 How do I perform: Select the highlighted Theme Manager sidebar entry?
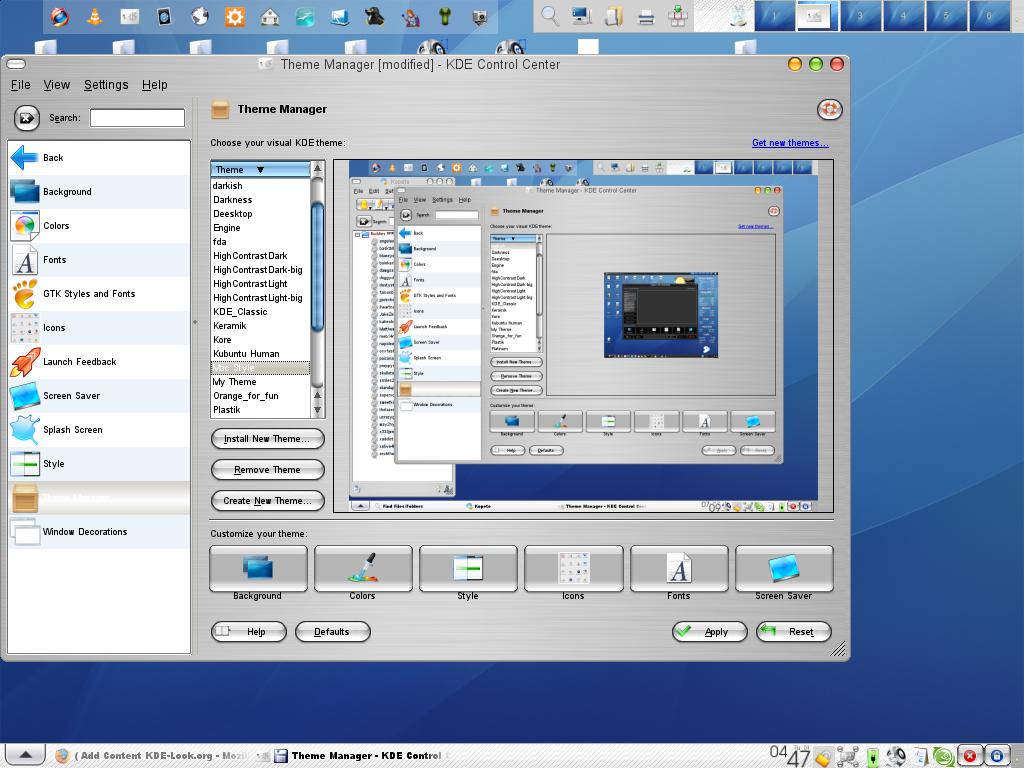click(x=99, y=498)
